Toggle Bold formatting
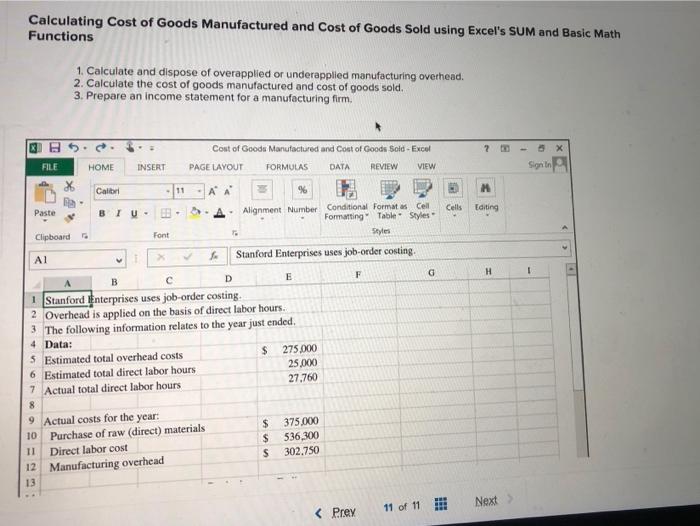700x526 pixels. coord(102,213)
